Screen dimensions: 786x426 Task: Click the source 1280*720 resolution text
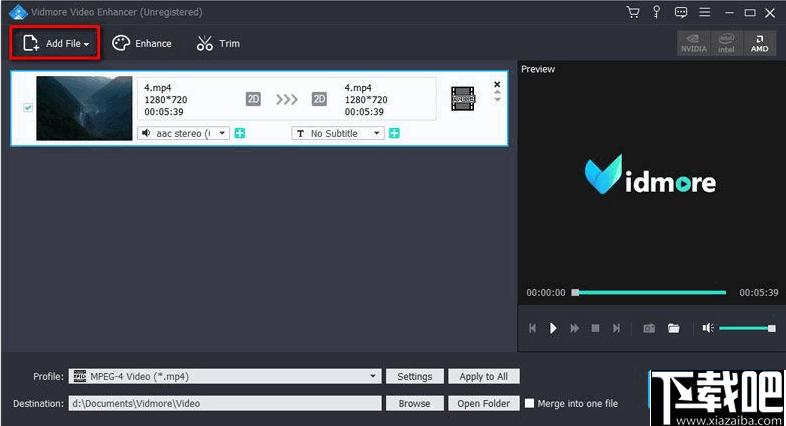(x=166, y=100)
